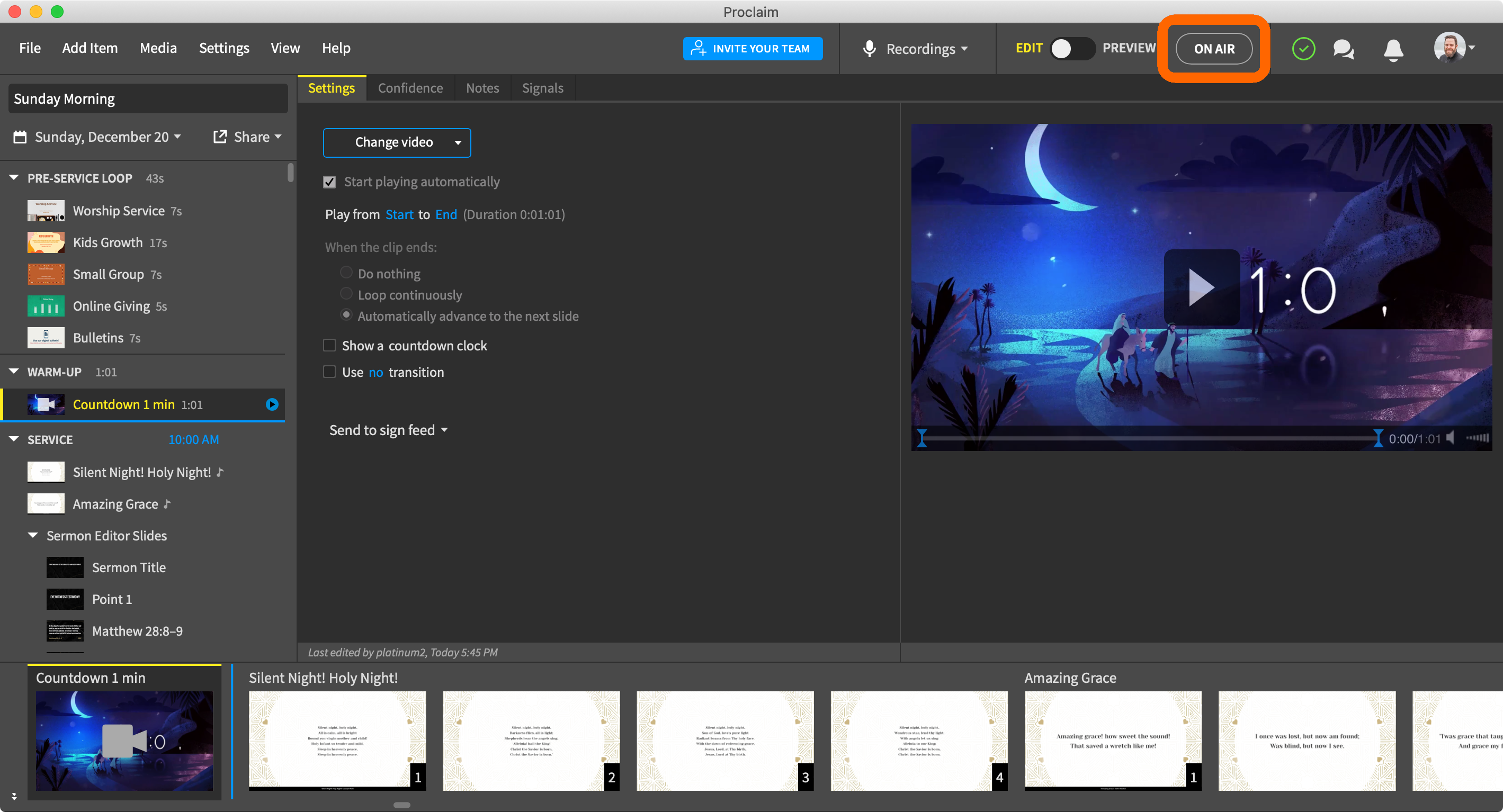The width and height of the screenshot is (1503, 812).
Task: Open the View menu
Action: point(285,48)
